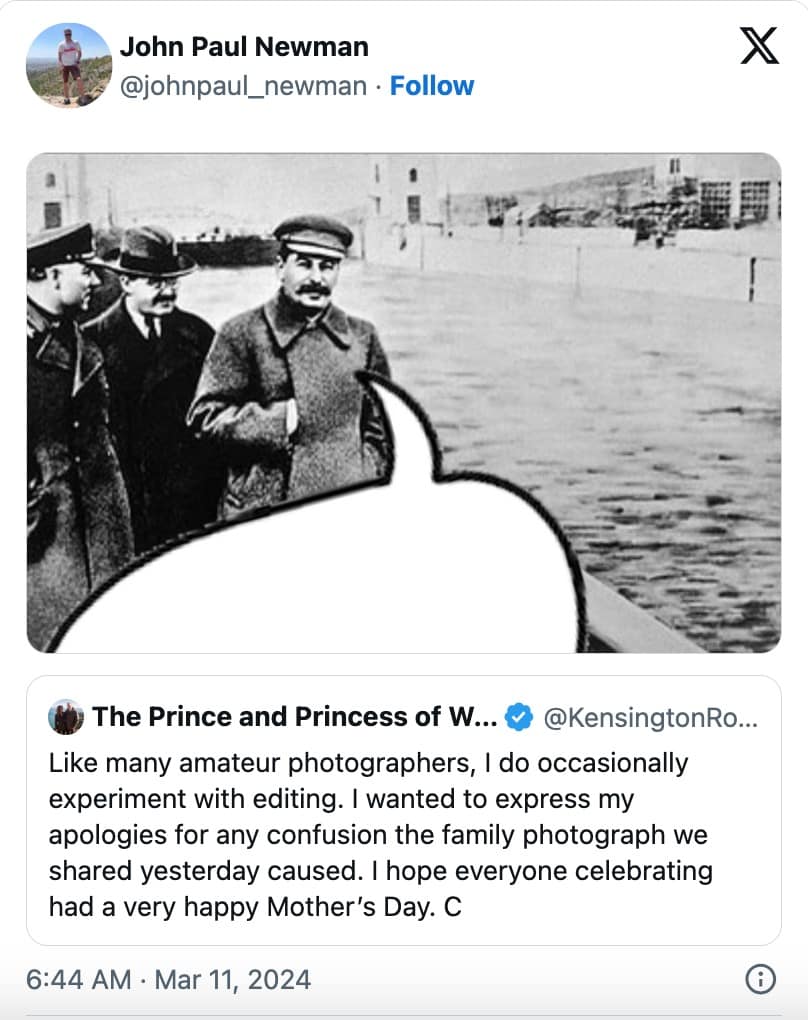
Task: Open the quoted tweet's small avatar
Action: [66, 717]
